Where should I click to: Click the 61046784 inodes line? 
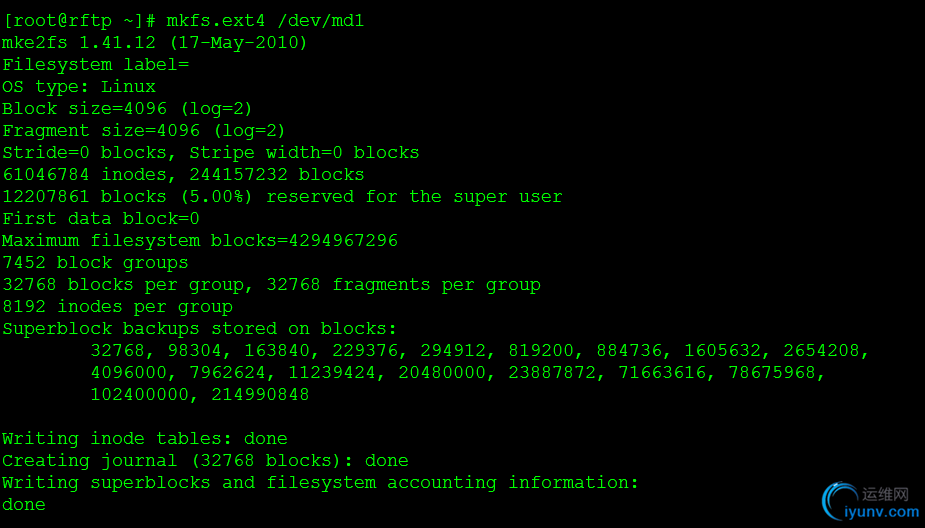click(183, 175)
